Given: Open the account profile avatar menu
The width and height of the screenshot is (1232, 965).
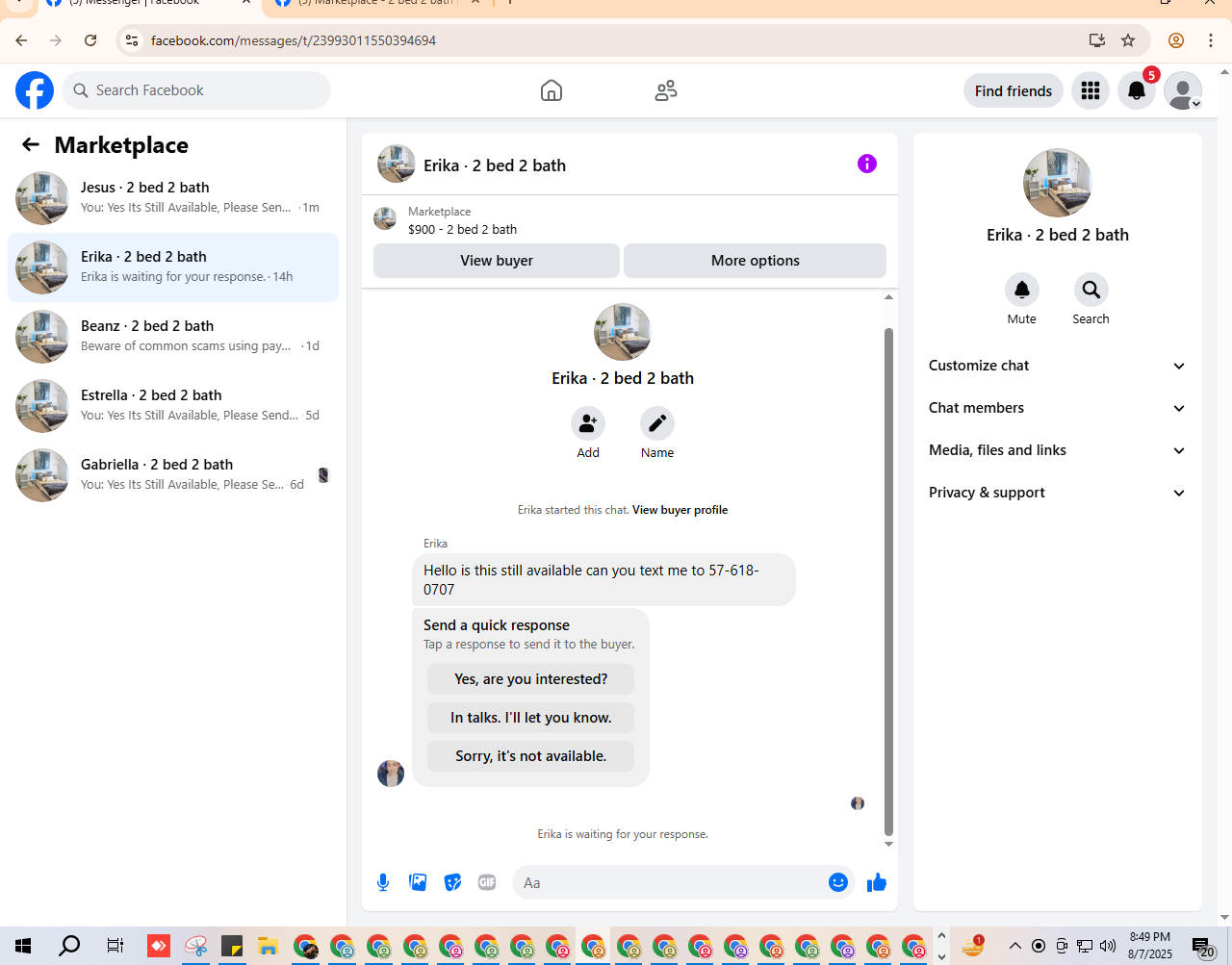Looking at the screenshot, I should point(1183,90).
